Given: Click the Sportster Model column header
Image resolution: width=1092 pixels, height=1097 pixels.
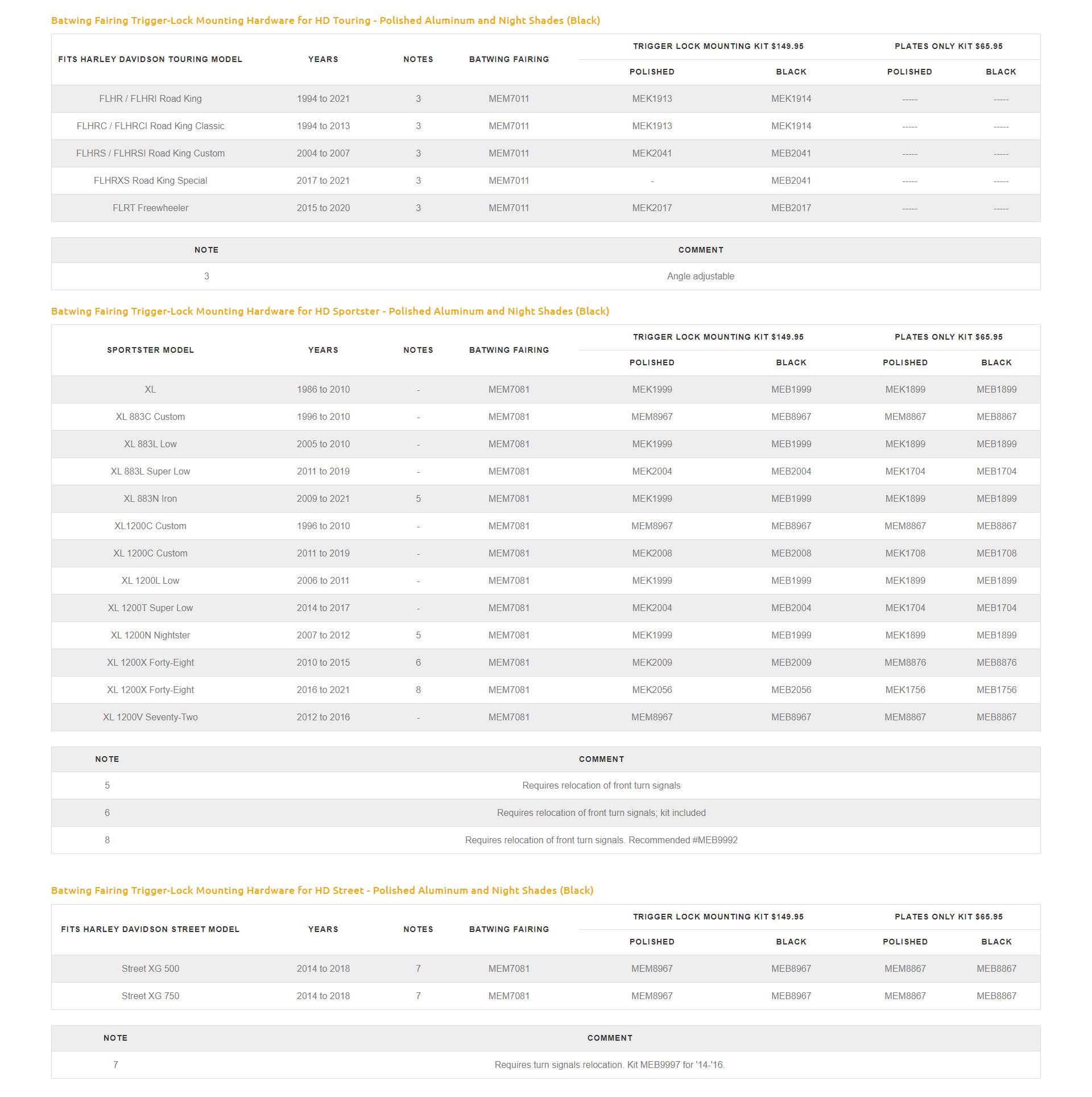Looking at the screenshot, I should pos(150,350).
